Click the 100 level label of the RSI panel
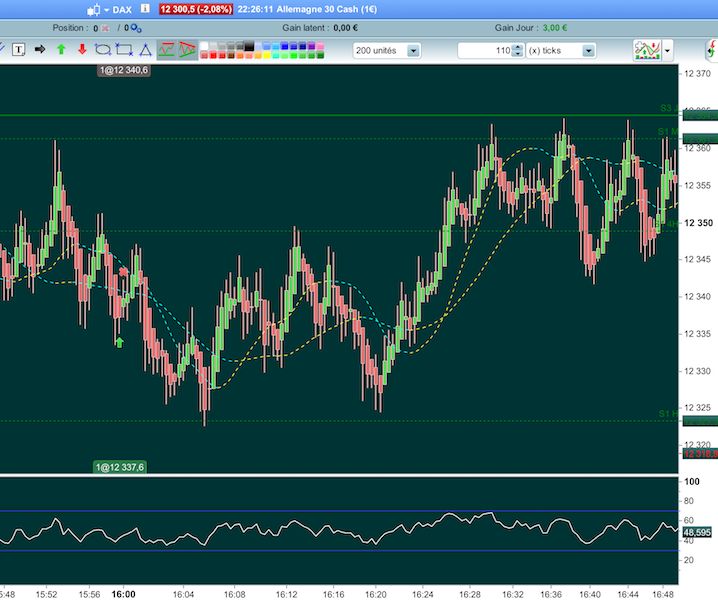This screenshot has height=600, width=718. [692, 481]
